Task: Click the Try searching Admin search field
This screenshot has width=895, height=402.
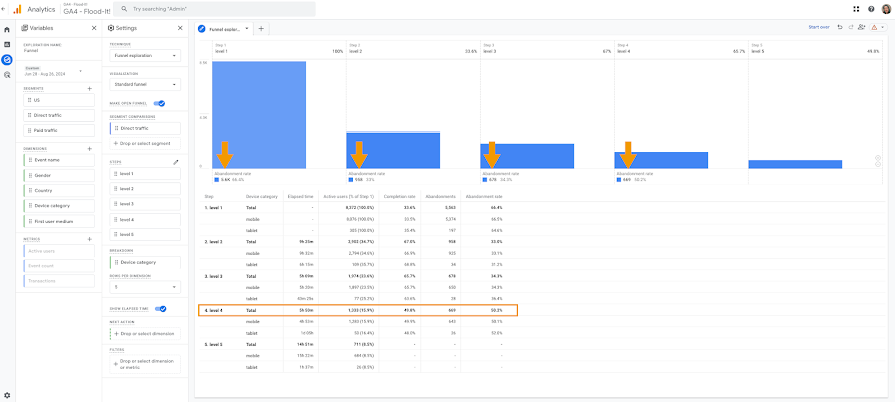Action: pos(214,9)
